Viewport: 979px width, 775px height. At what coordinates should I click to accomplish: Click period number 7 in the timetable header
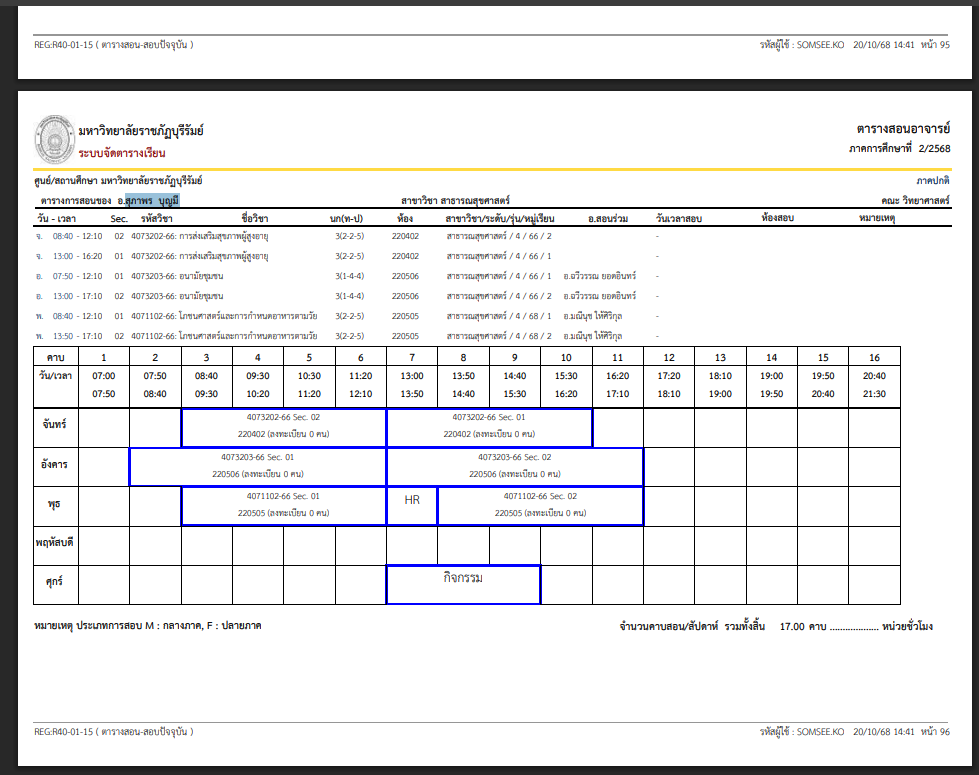412,357
